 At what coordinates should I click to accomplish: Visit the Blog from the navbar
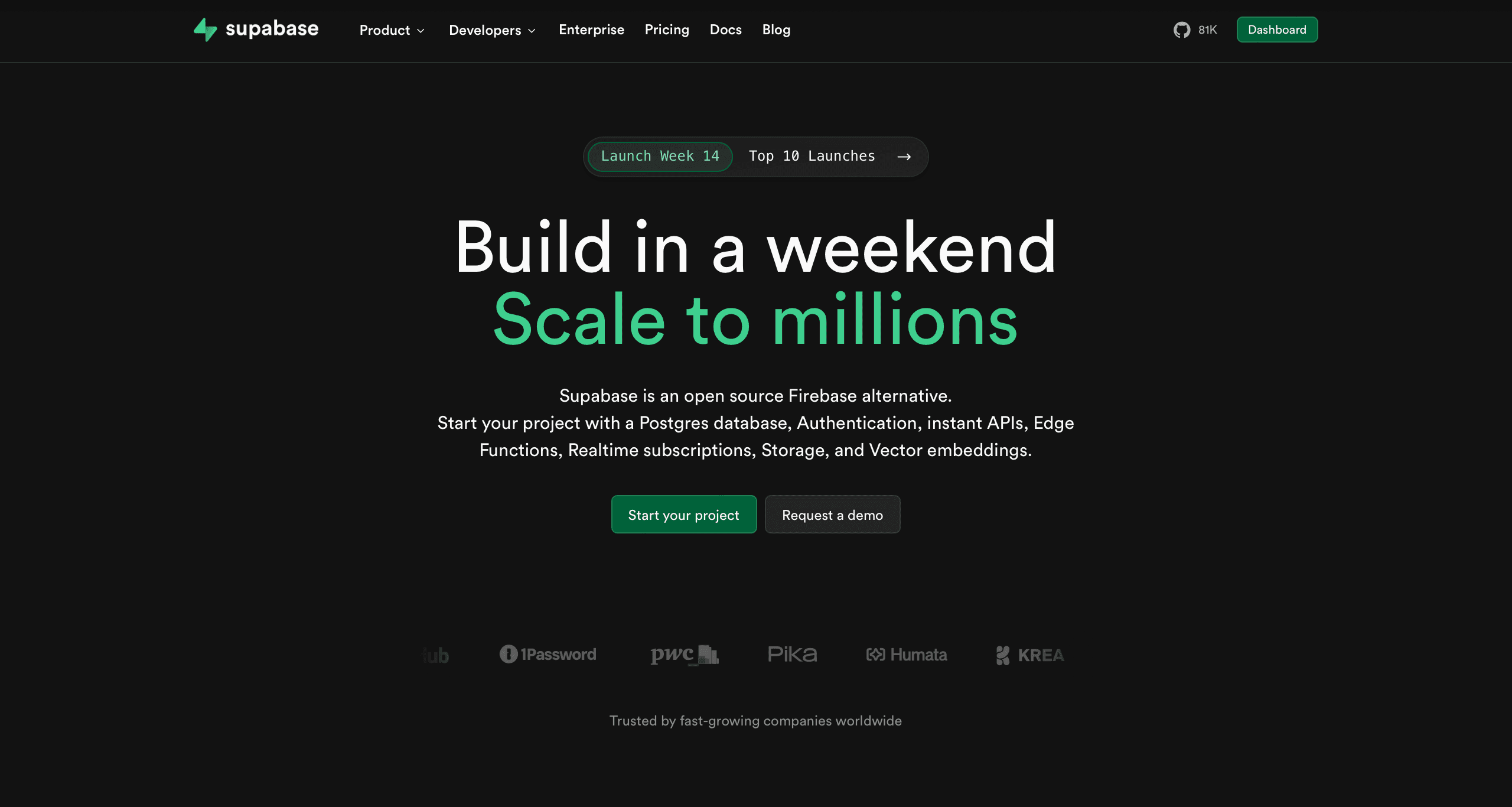click(776, 30)
